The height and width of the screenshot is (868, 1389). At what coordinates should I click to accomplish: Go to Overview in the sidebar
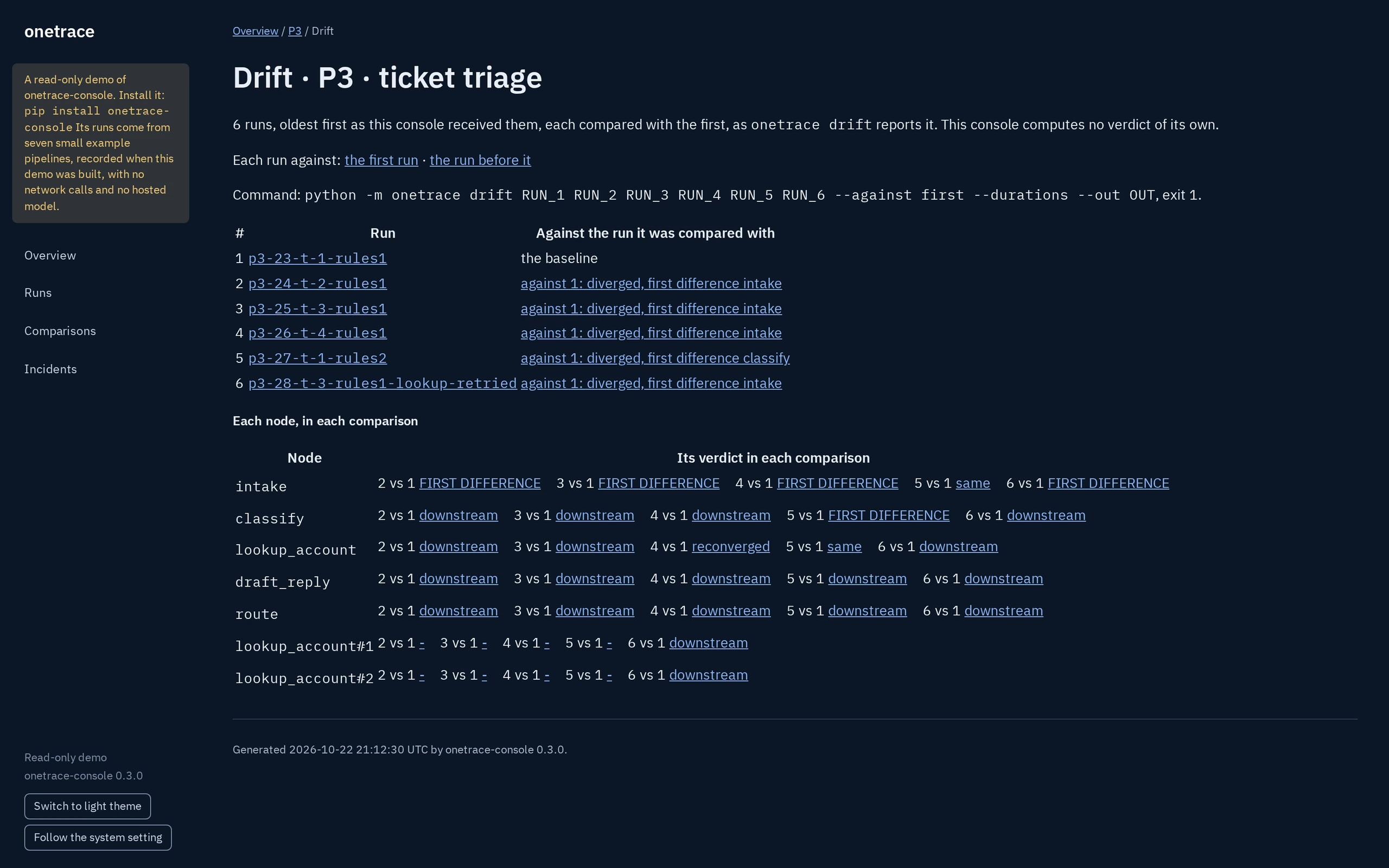50,256
